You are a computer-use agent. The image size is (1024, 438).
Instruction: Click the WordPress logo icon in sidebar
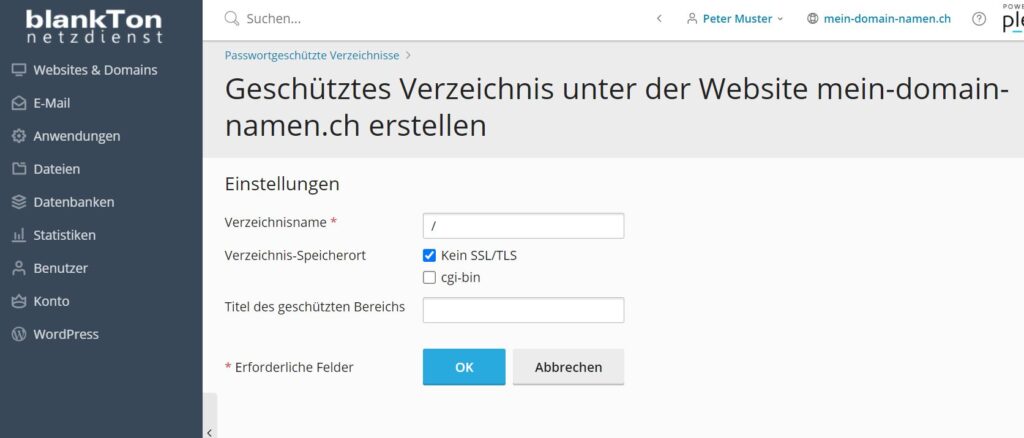pyautogui.click(x=18, y=334)
